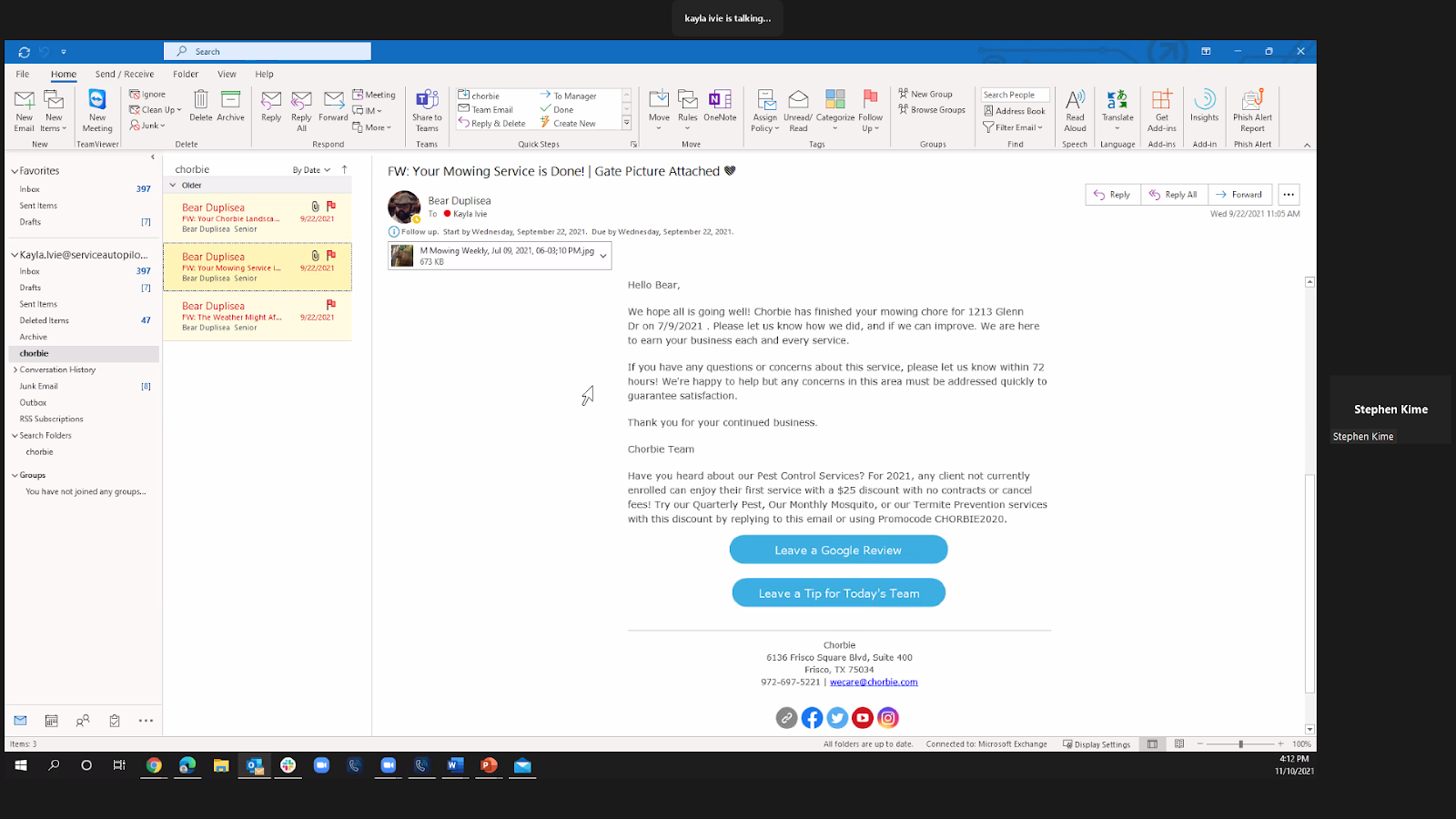Click the Read Aloud icon
The width and height of the screenshot is (1456, 819).
1075,99
